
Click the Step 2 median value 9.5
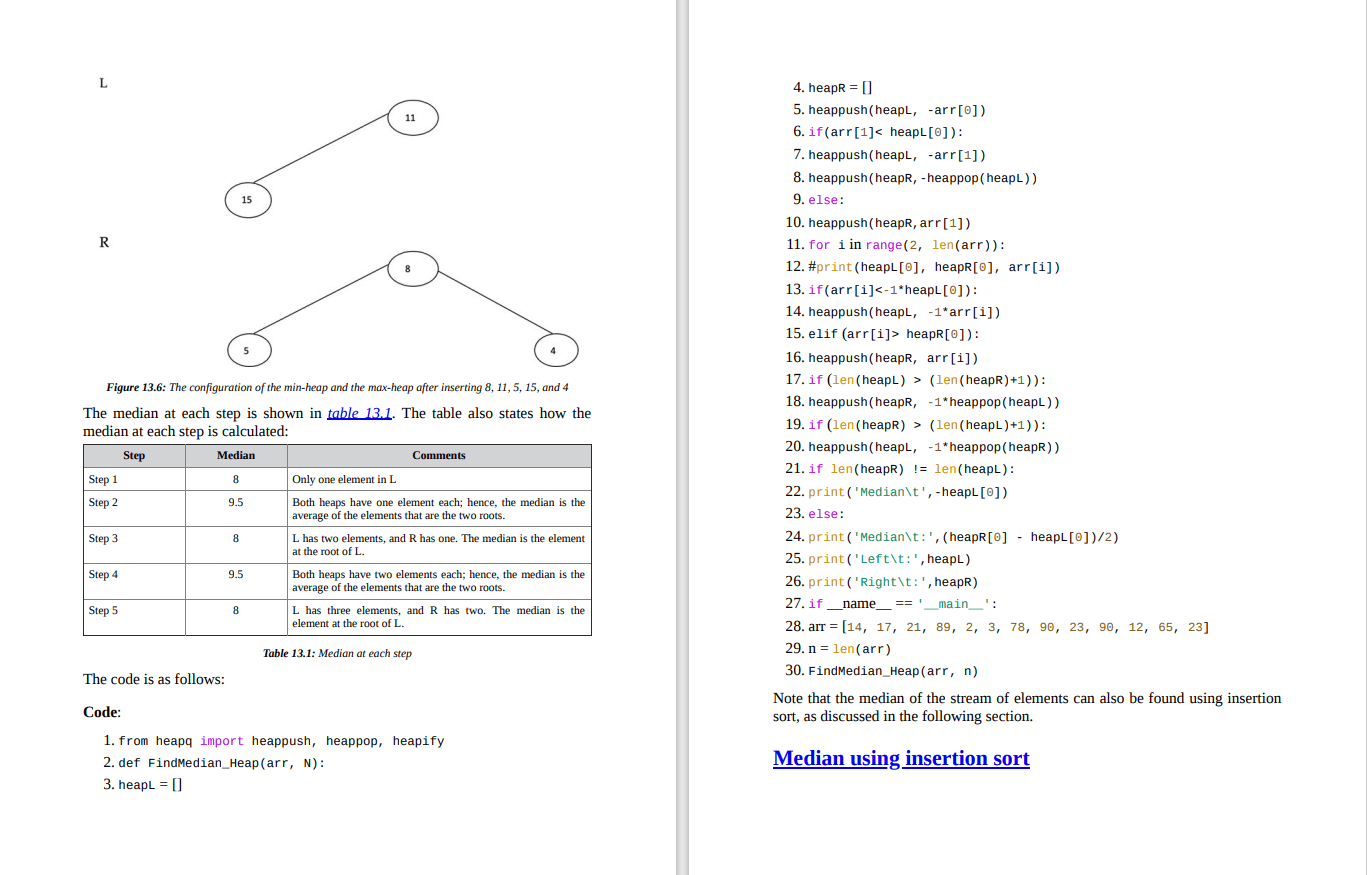[x=236, y=503]
